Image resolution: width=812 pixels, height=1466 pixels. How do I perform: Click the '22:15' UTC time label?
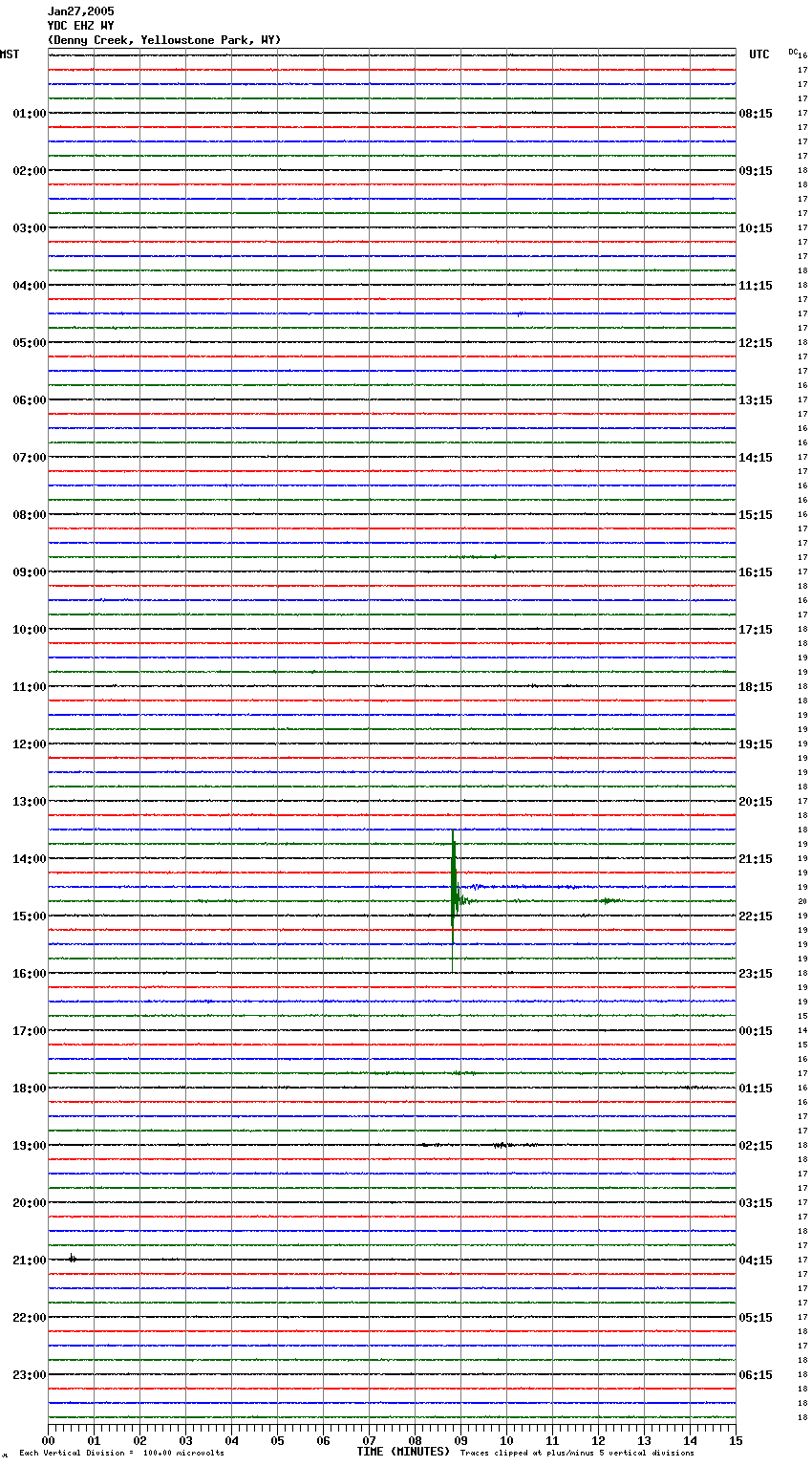[756, 916]
